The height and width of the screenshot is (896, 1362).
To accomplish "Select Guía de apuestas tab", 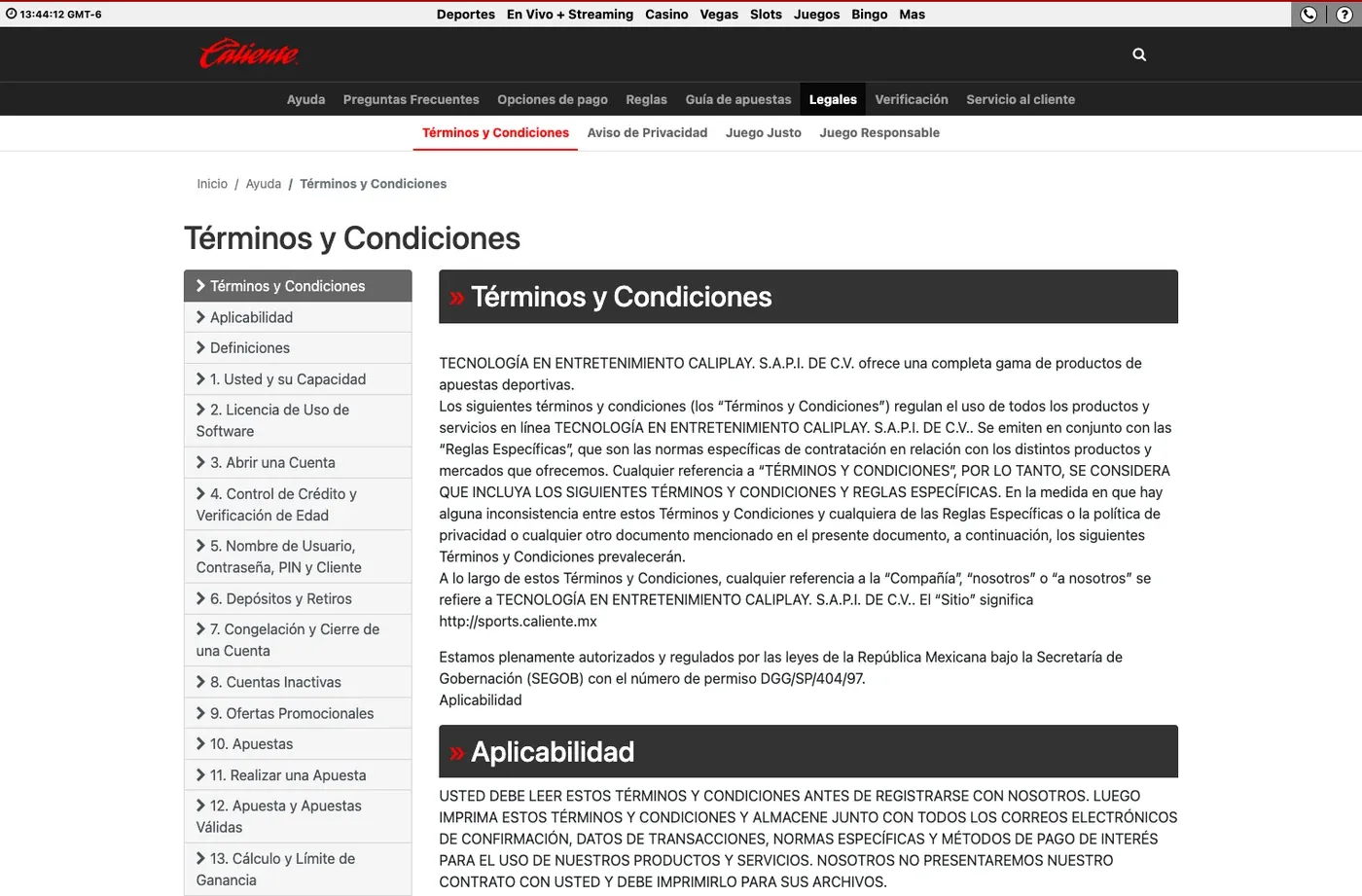I will 738,99.
